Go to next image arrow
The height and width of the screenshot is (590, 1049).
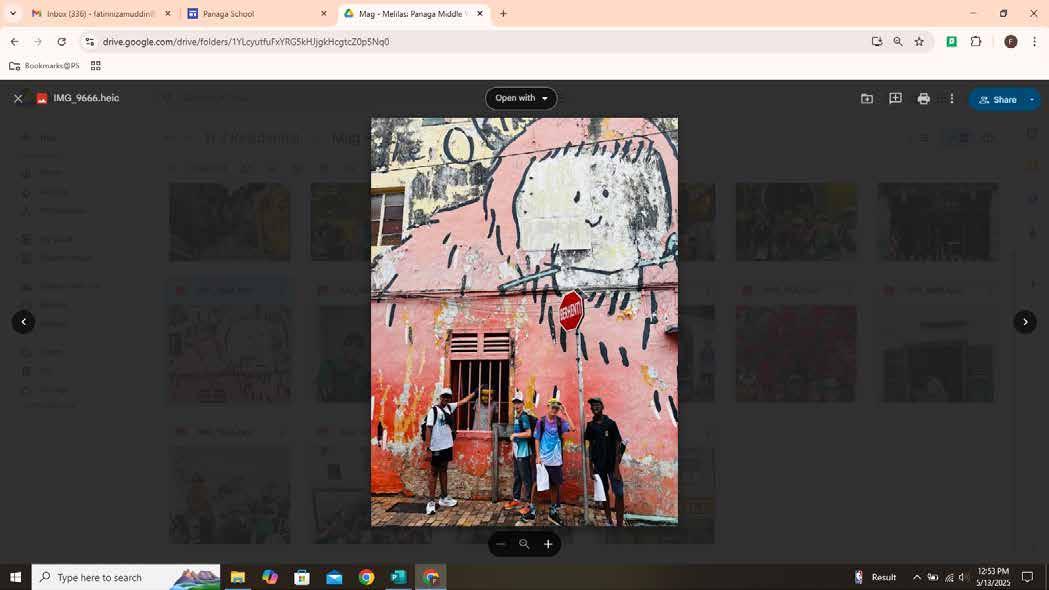coord(1025,322)
